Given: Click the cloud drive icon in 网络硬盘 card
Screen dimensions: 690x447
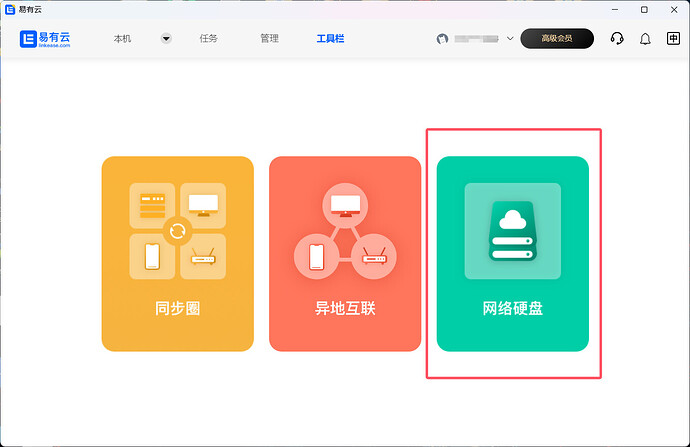Looking at the screenshot, I should tap(512, 231).
